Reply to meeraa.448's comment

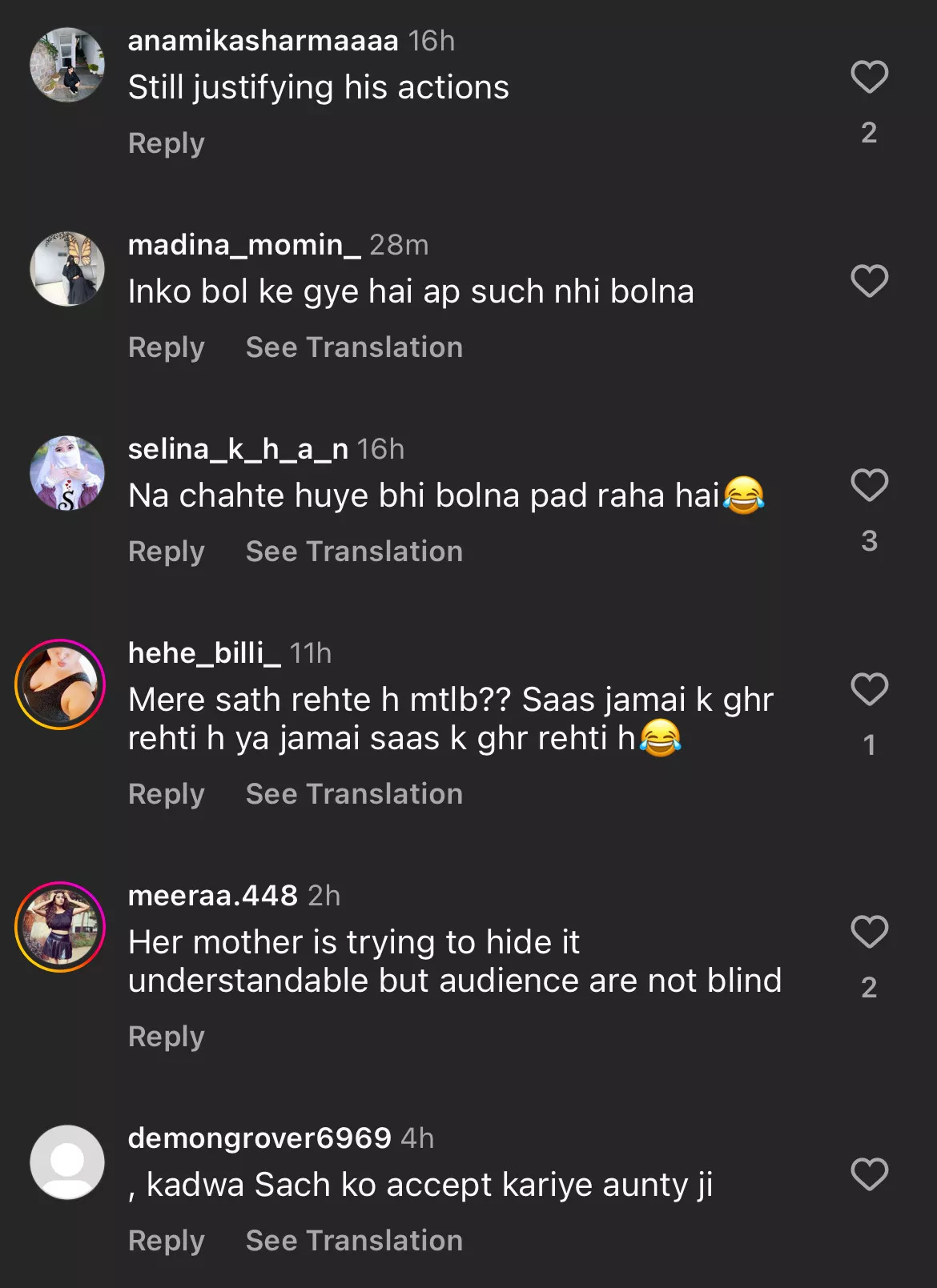pos(167,1037)
